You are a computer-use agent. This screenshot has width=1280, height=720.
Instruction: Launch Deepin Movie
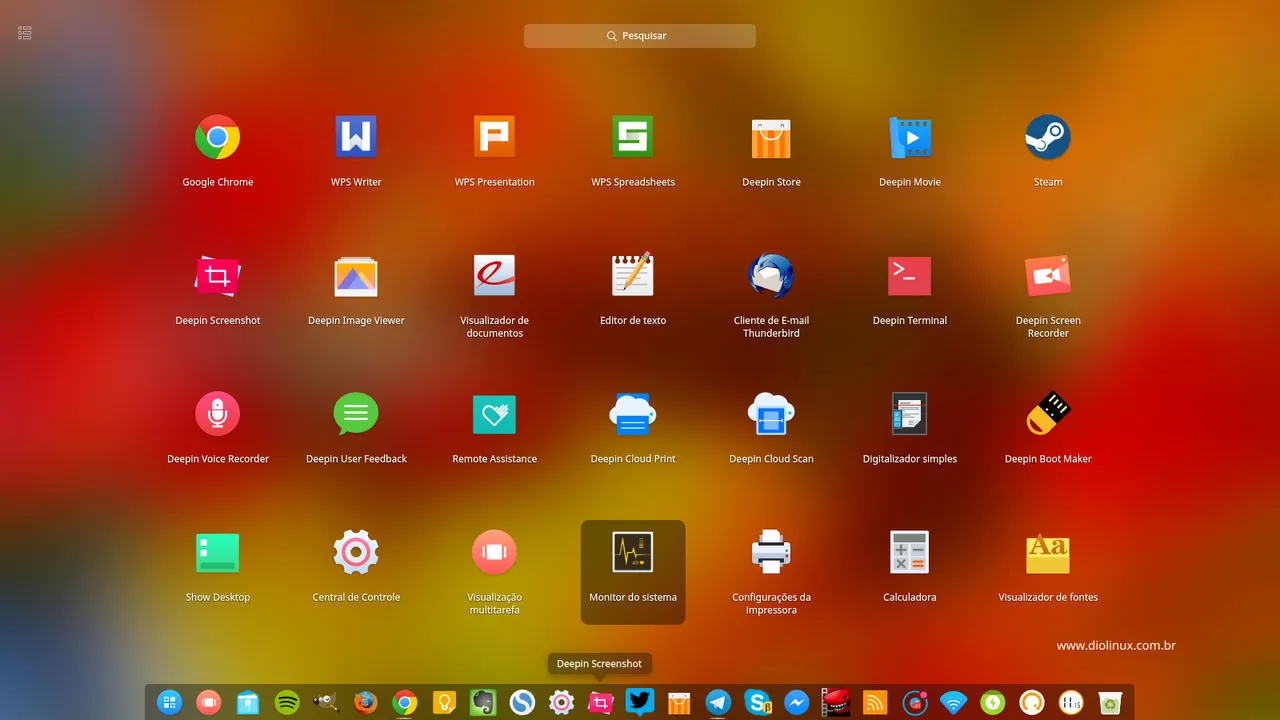(x=910, y=138)
